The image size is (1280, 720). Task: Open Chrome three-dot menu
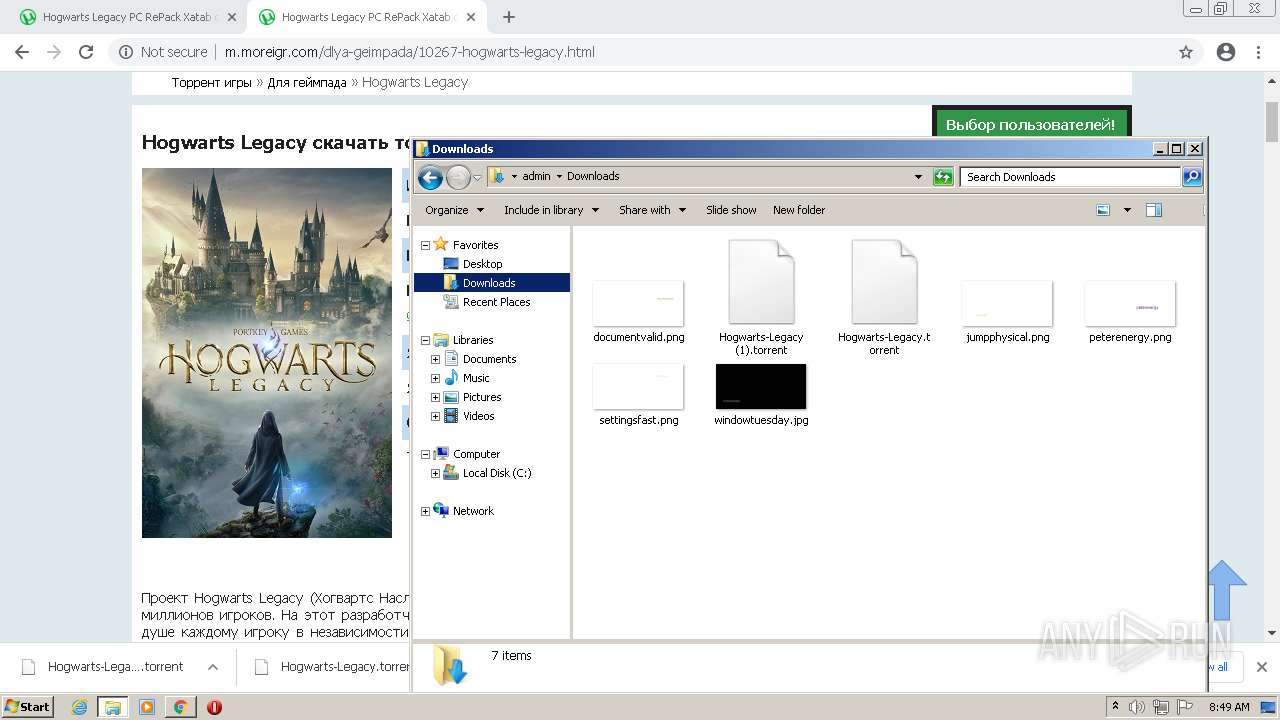pyautogui.click(x=1259, y=52)
